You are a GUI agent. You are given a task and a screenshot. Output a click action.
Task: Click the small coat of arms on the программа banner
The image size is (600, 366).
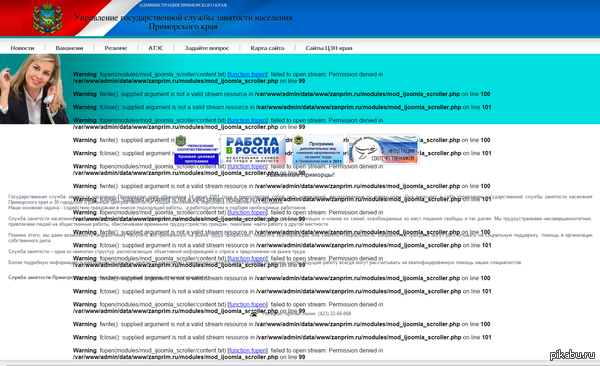pos(299,140)
